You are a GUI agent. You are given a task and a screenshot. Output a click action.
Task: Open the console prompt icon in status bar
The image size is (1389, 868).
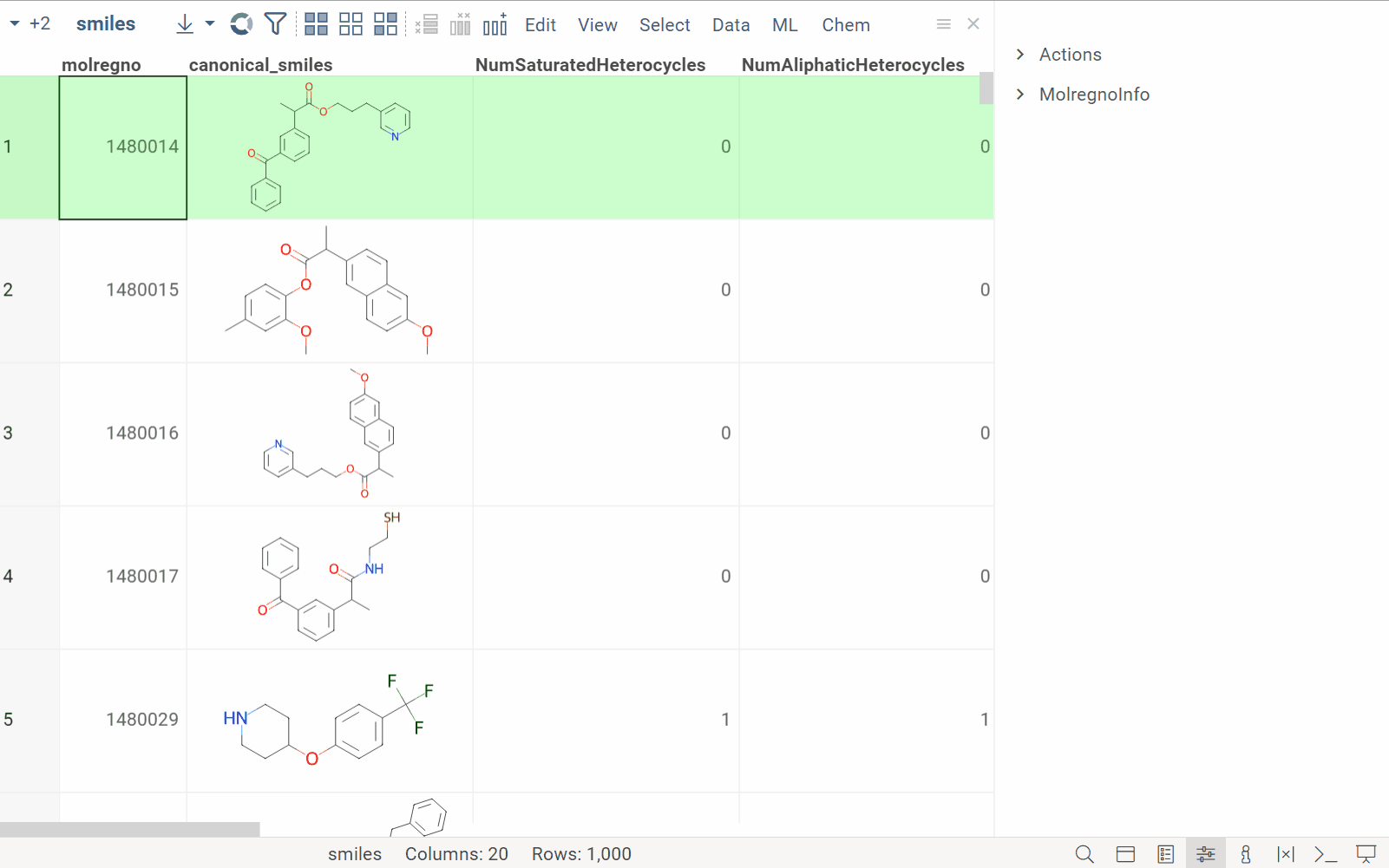(1325, 854)
